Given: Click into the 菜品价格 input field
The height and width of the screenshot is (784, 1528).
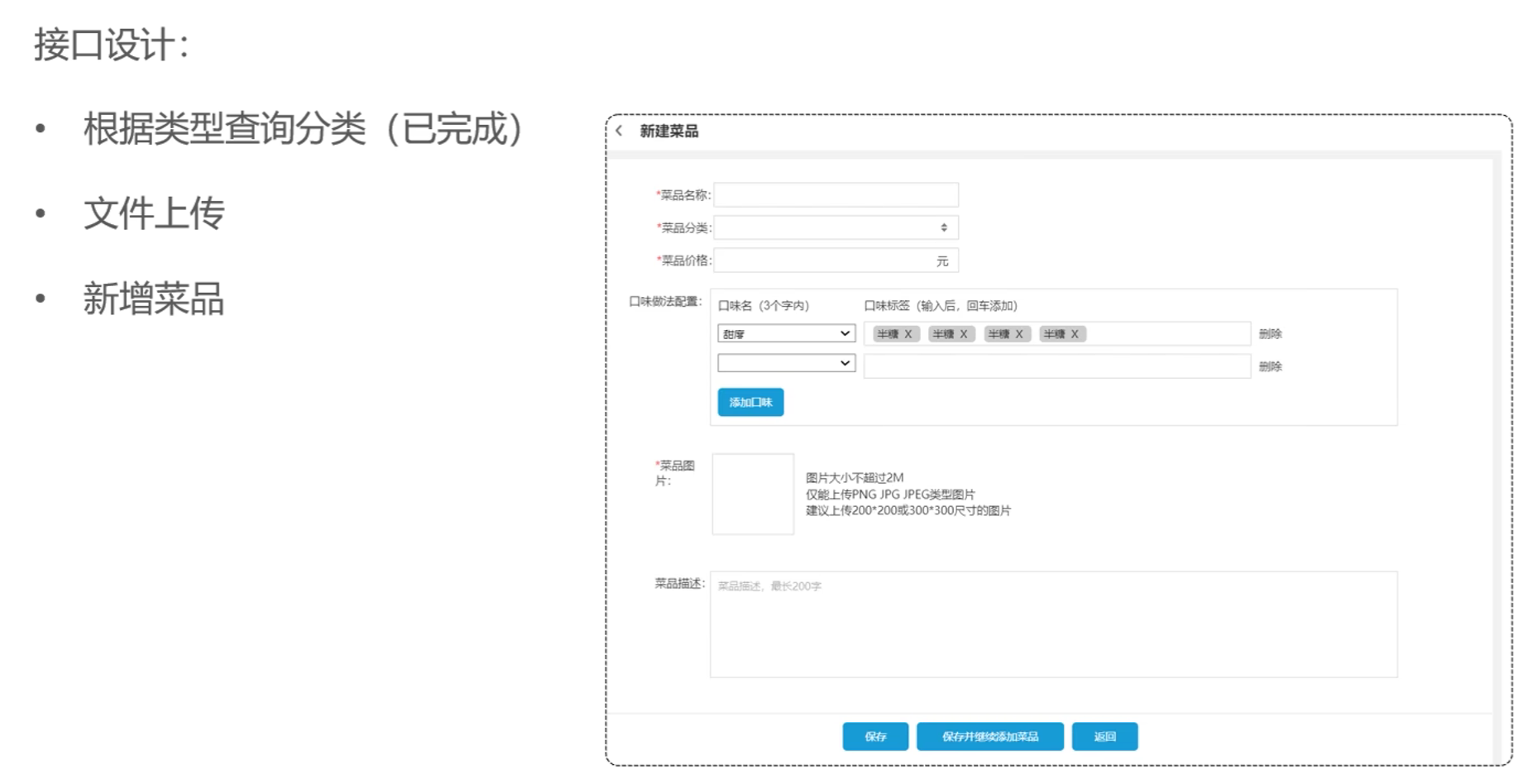Looking at the screenshot, I should (x=824, y=261).
